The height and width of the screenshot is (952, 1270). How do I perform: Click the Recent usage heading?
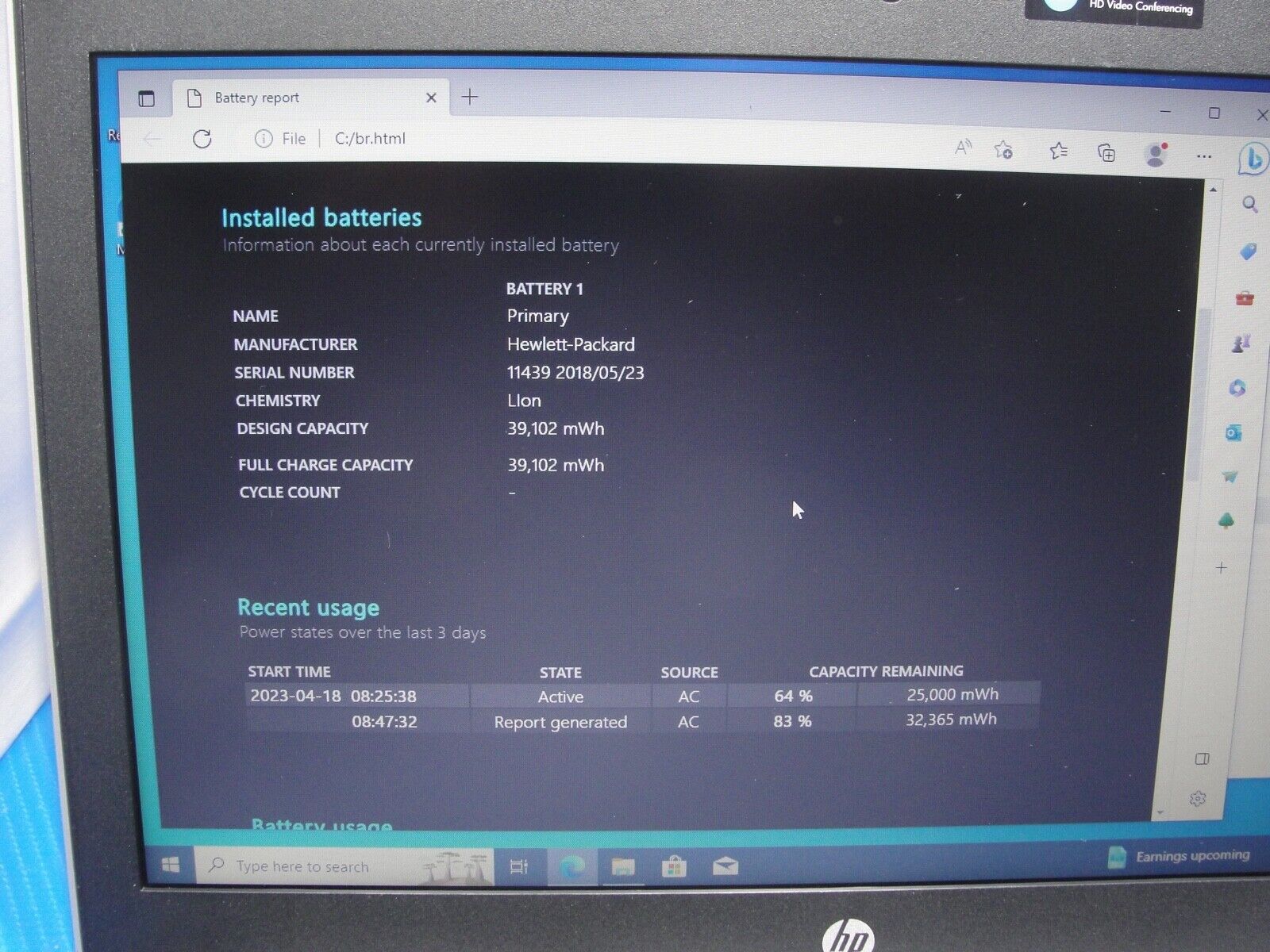click(x=309, y=608)
